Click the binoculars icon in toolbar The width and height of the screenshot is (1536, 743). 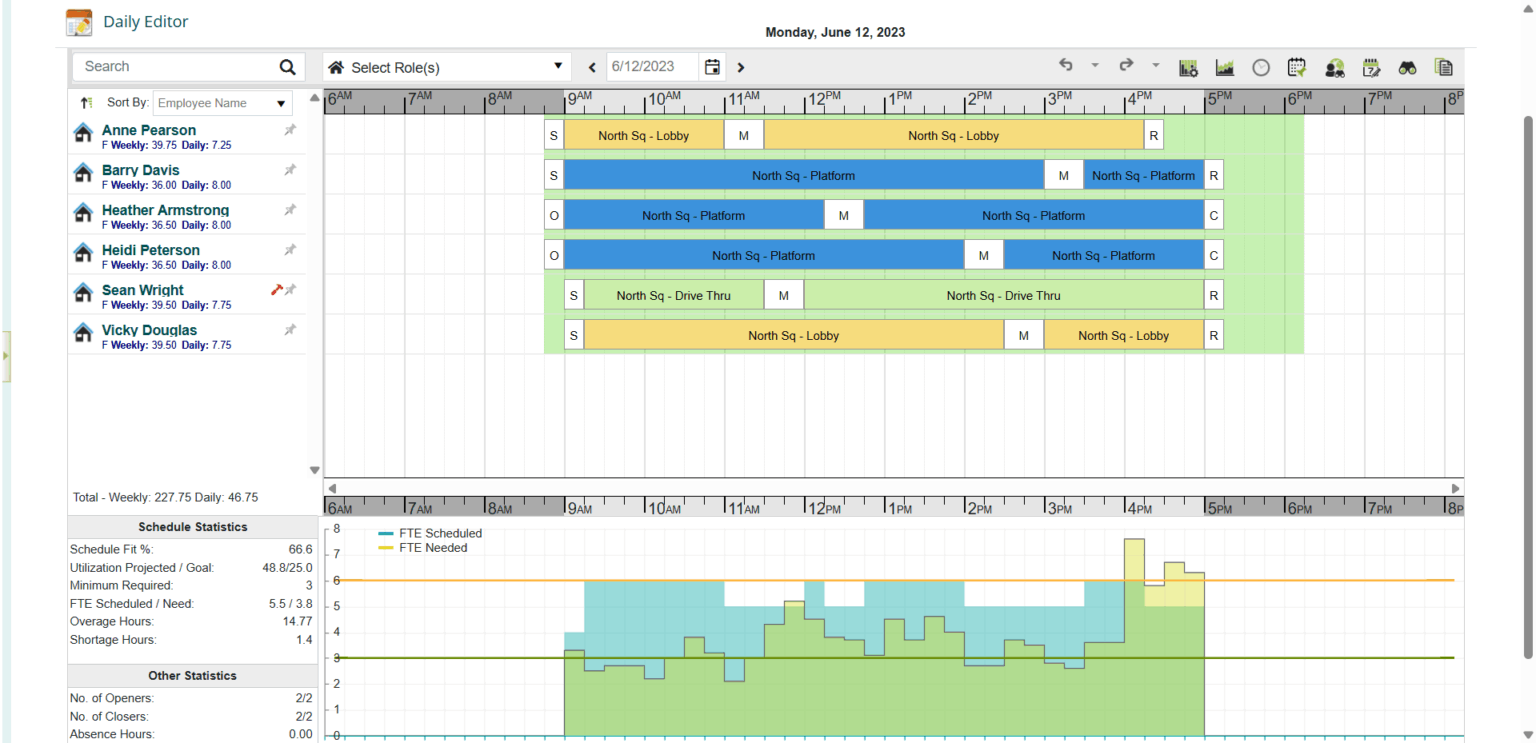coord(1407,68)
